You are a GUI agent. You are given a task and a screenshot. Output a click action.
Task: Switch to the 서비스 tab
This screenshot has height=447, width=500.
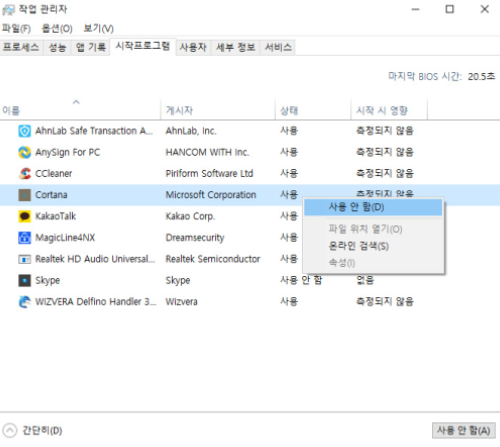pyautogui.click(x=278, y=47)
